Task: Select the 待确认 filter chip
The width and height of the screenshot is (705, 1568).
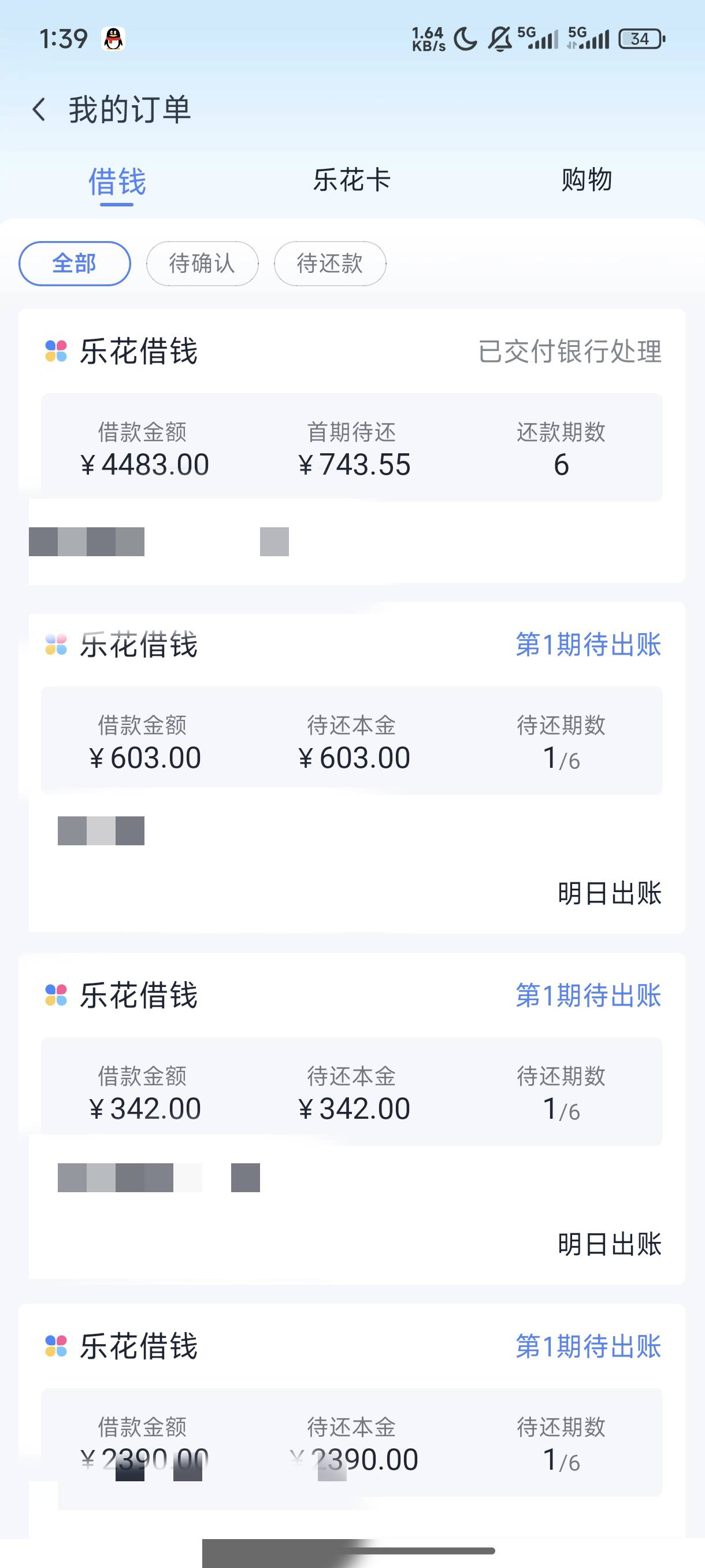Action: (202, 264)
